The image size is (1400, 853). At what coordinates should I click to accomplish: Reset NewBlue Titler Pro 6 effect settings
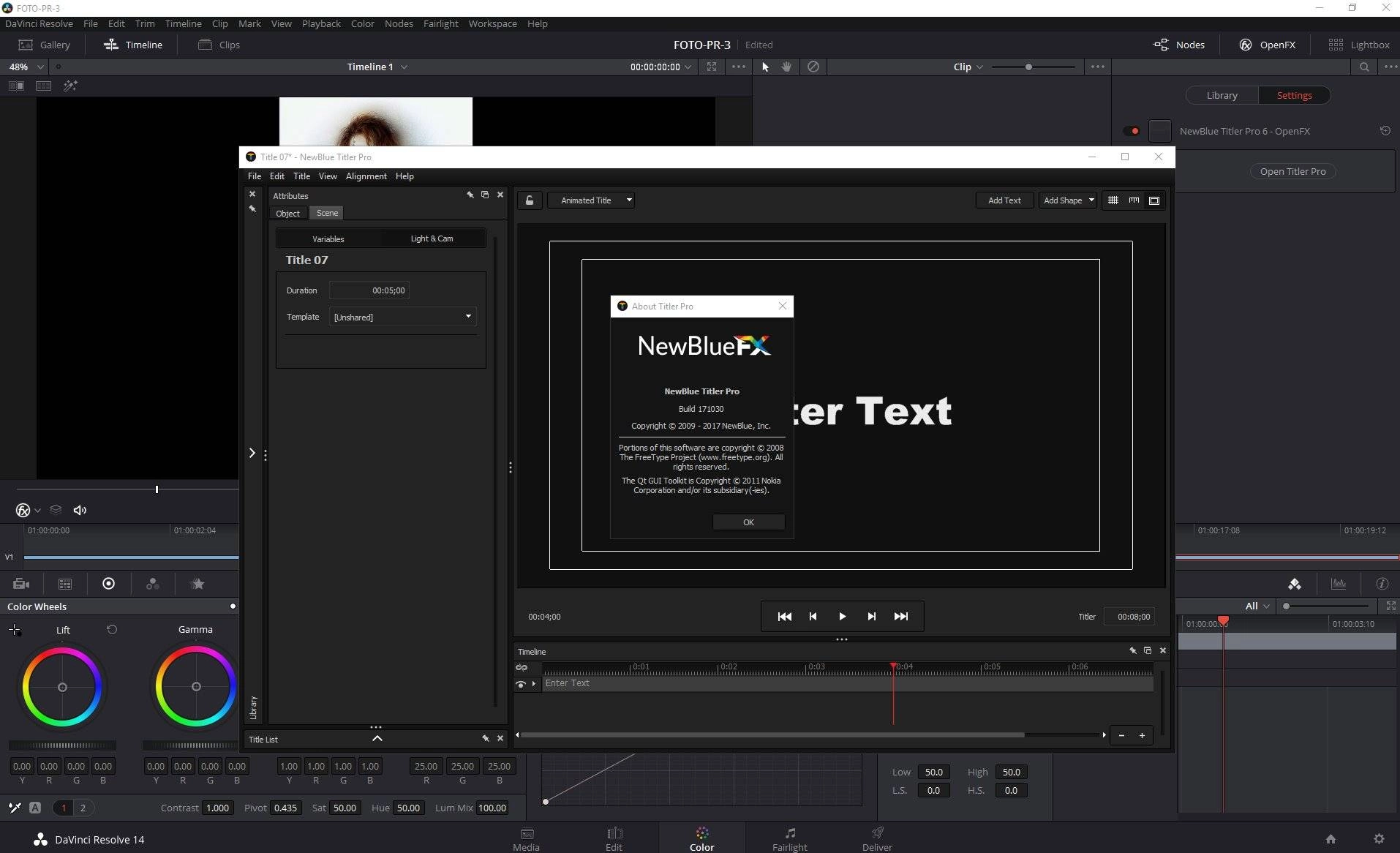[x=1385, y=131]
